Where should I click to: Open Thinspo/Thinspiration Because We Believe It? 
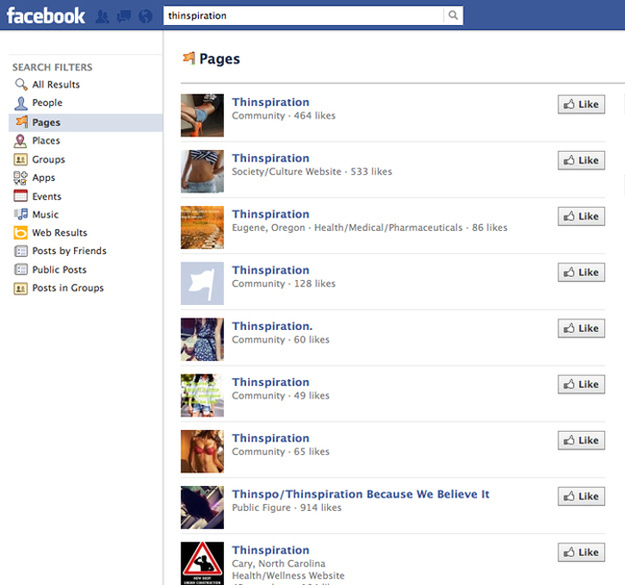click(x=361, y=494)
